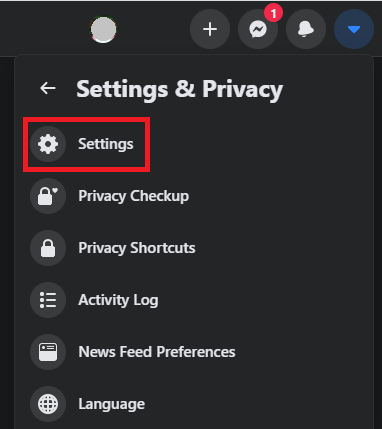Go back with the left arrow
Viewport: 382px width, 429px height.
48,88
